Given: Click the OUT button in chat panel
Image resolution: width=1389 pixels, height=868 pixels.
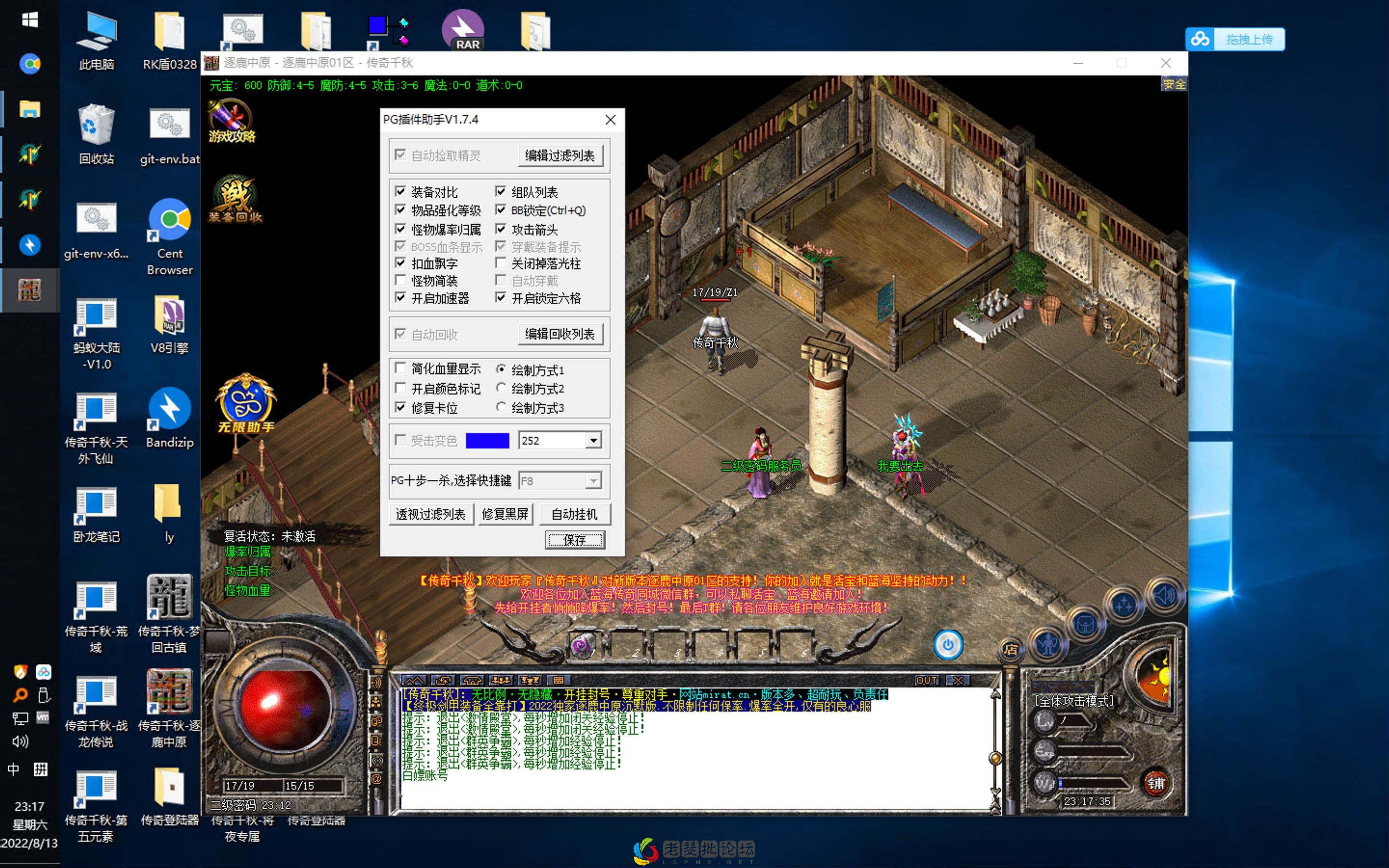Looking at the screenshot, I should click(x=926, y=680).
